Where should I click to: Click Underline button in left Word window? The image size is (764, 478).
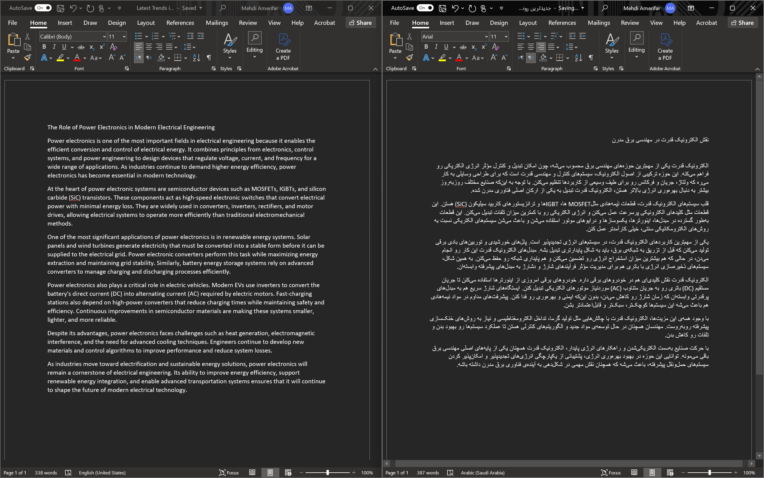tap(63, 47)
